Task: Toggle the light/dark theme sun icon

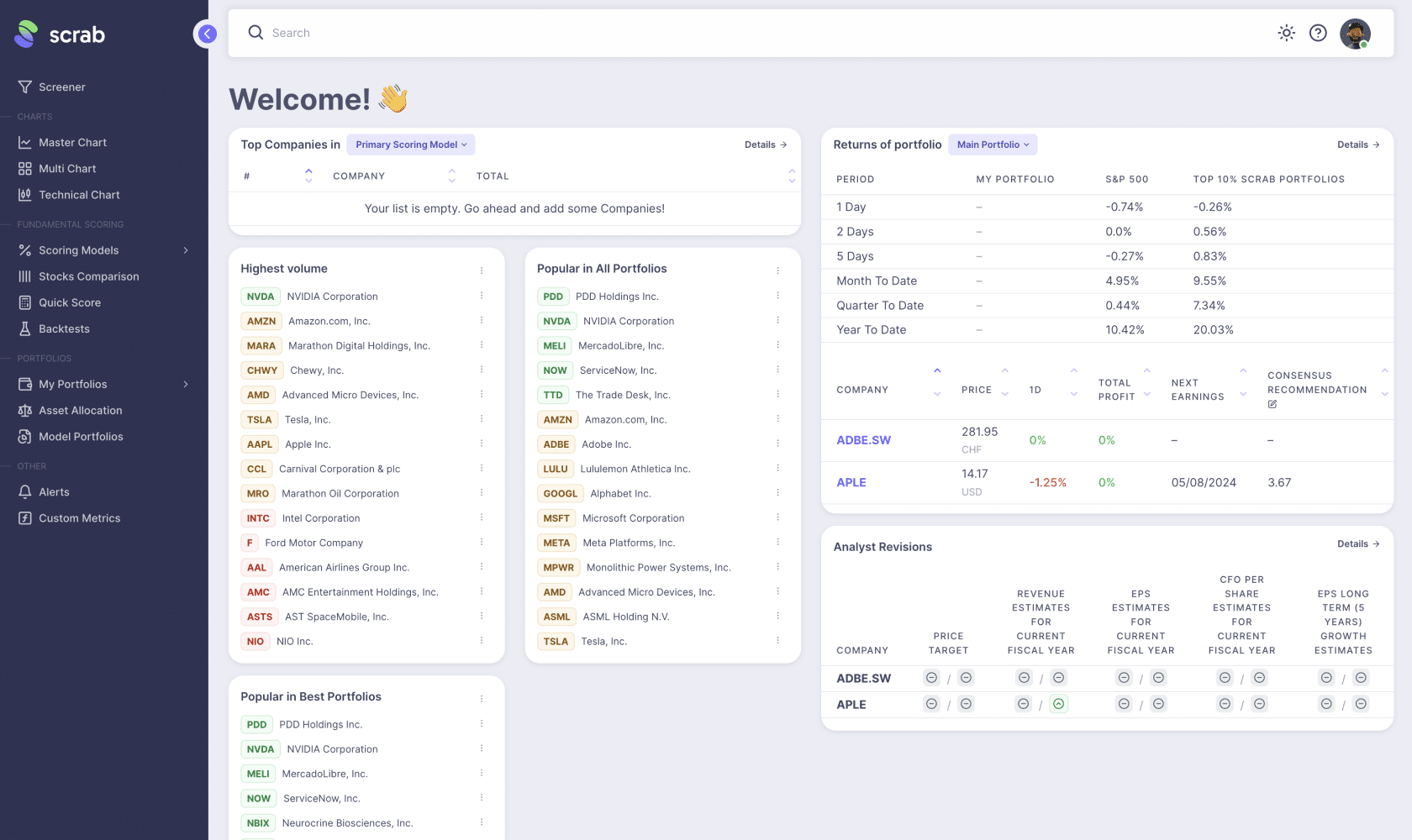Action: coord(1286,33)
